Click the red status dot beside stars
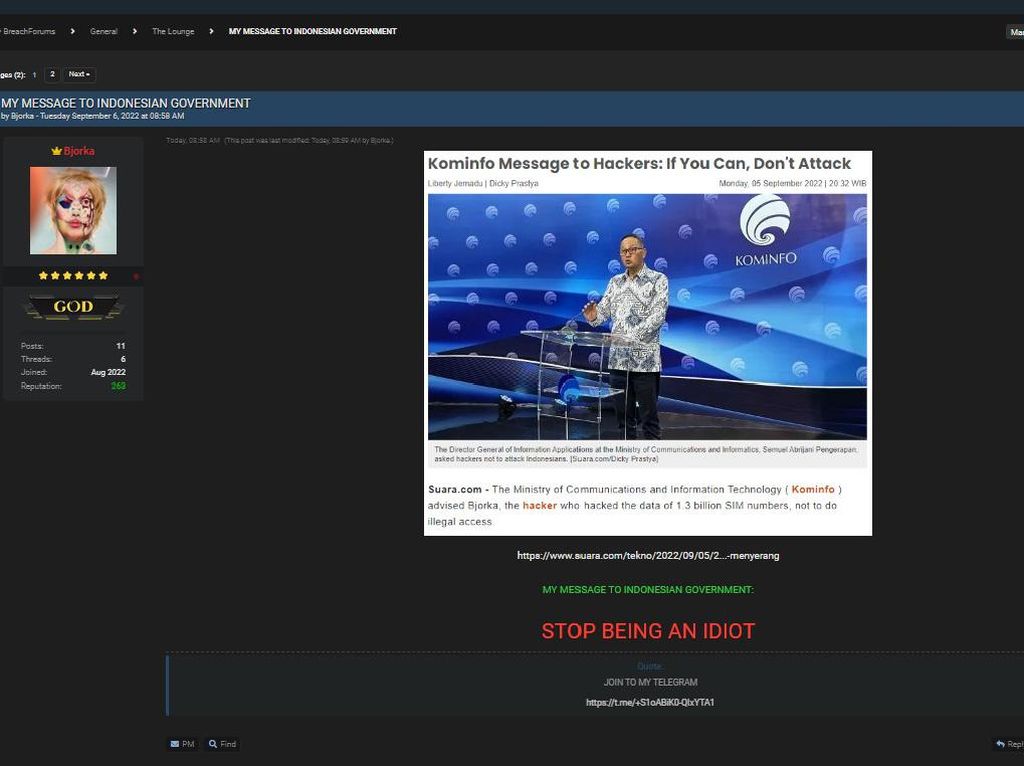Viewport: 1024px width, 766px height. pyautogui.click(x=136, y=276)
